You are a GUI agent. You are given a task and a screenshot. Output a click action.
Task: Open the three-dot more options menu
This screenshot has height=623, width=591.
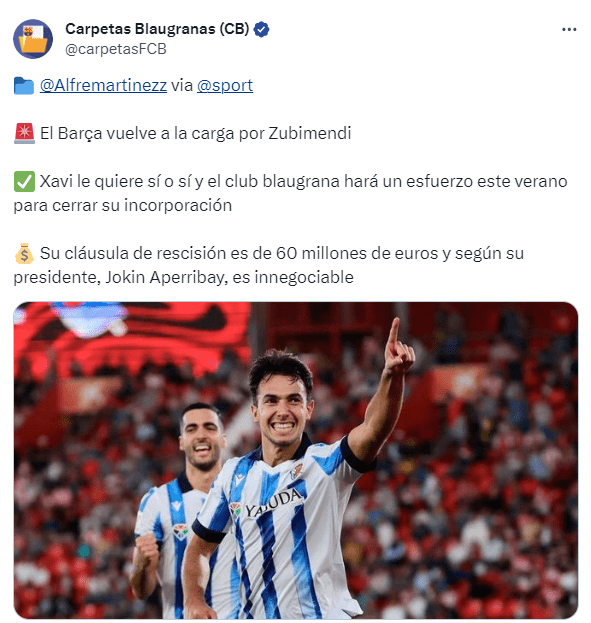click(x=569, y=29)
